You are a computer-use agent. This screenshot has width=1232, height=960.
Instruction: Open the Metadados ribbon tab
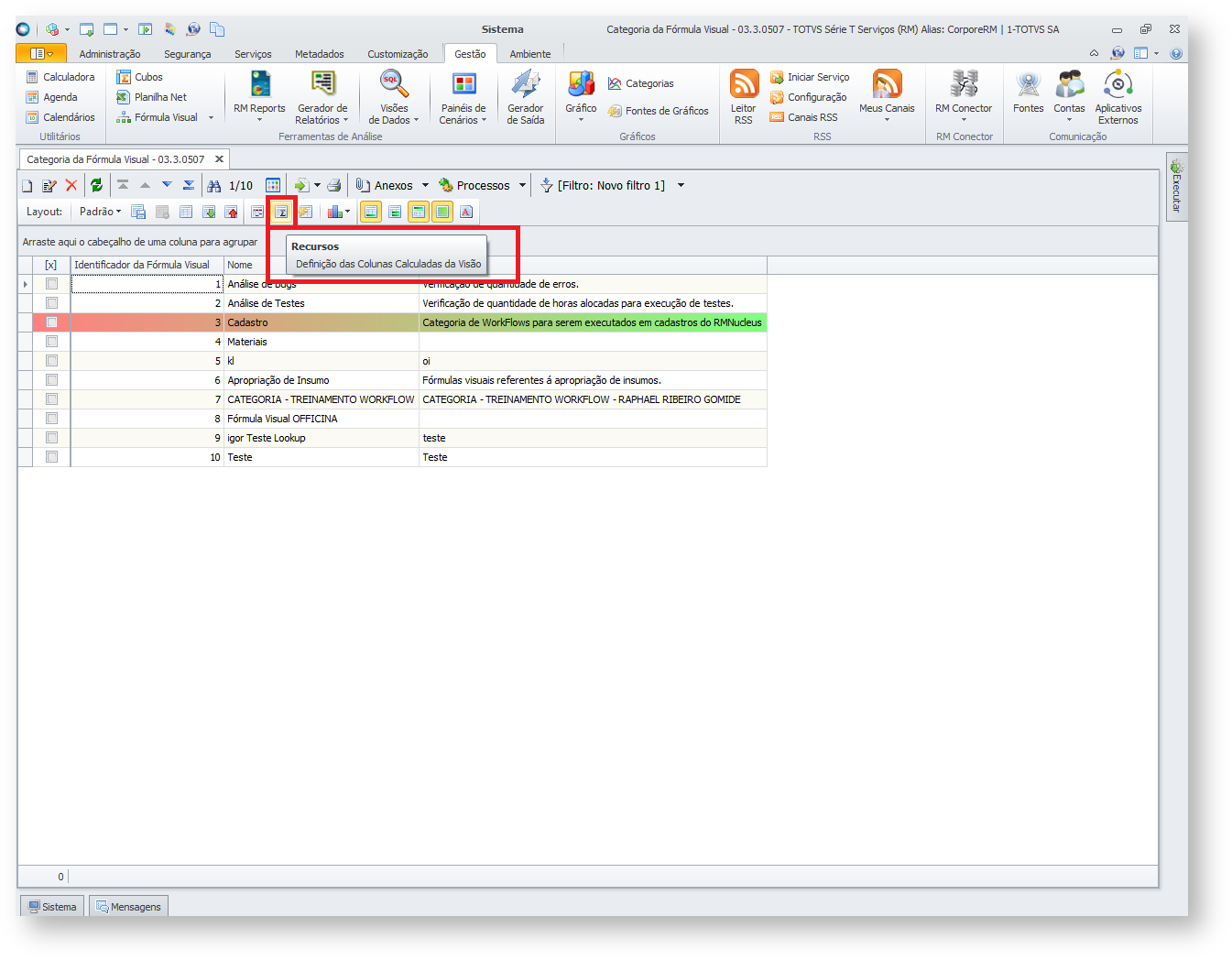tap(320, 54)
